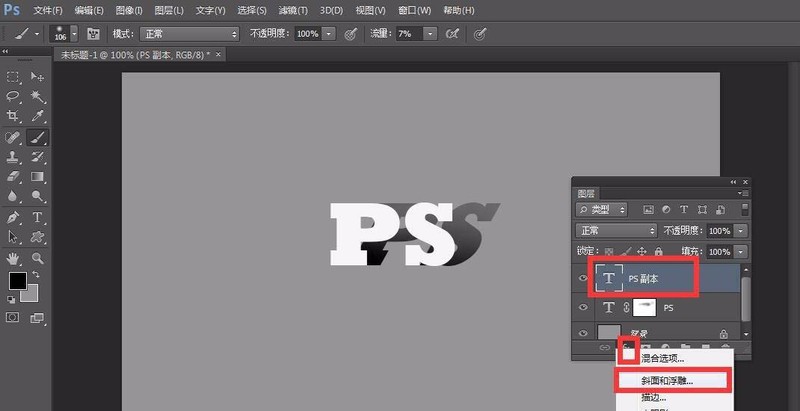Screen dimensions: 800x411
Task: Pick the Magic Wand tool
Action: click(x=38, y=97)
